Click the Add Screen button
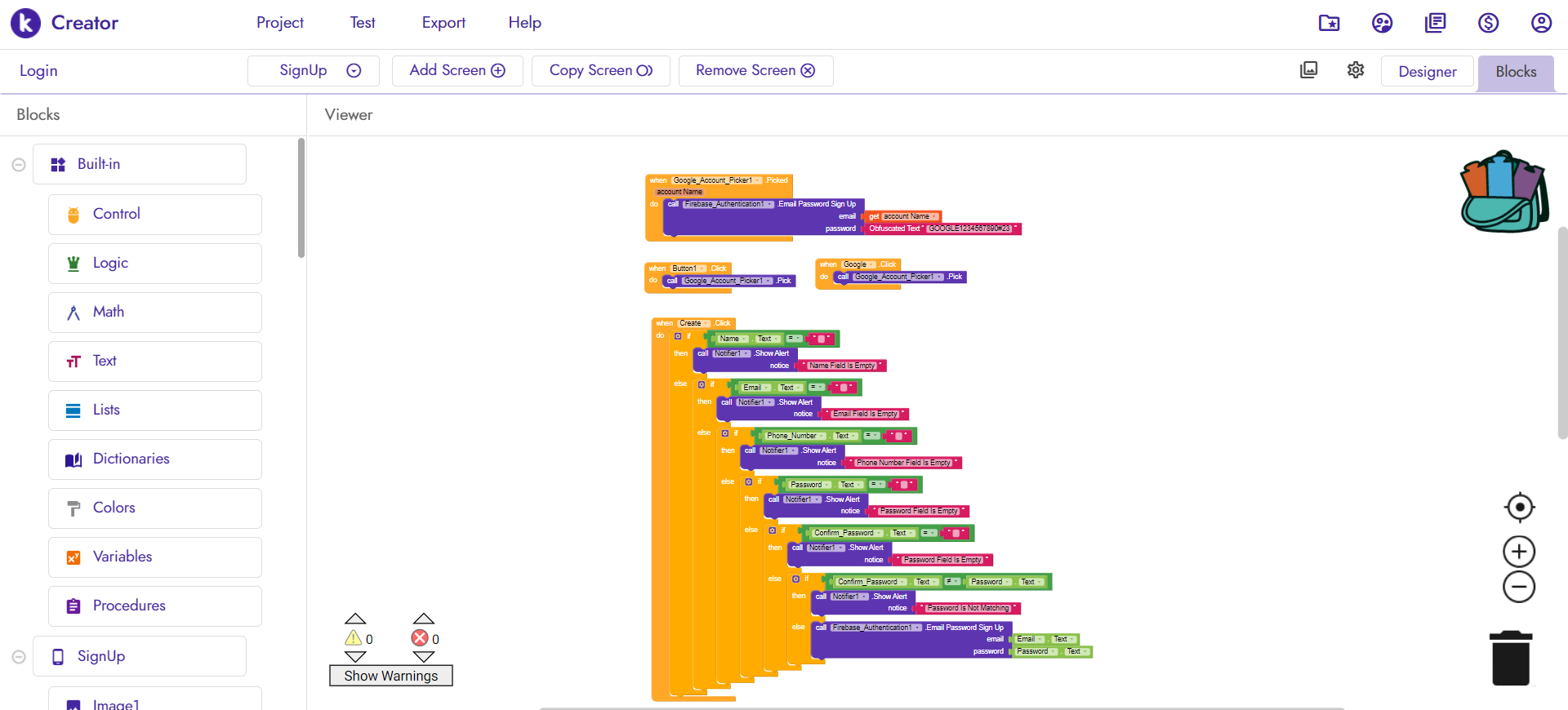Image resolution: width=1568 pixels, height=710 pixels. pyautogui.click(x=457, y=71)
